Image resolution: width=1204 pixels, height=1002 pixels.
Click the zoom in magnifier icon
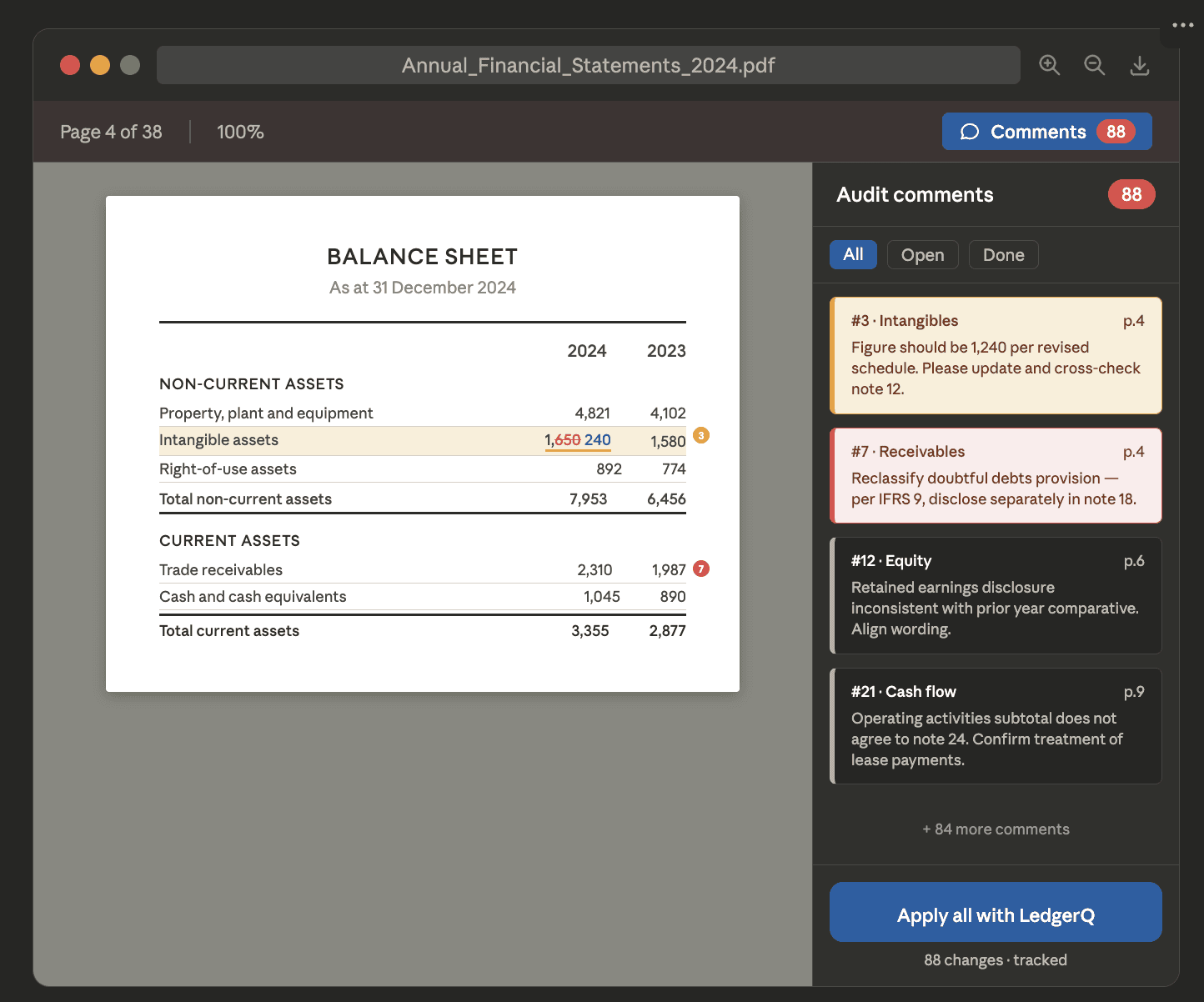coord(1050,65)
